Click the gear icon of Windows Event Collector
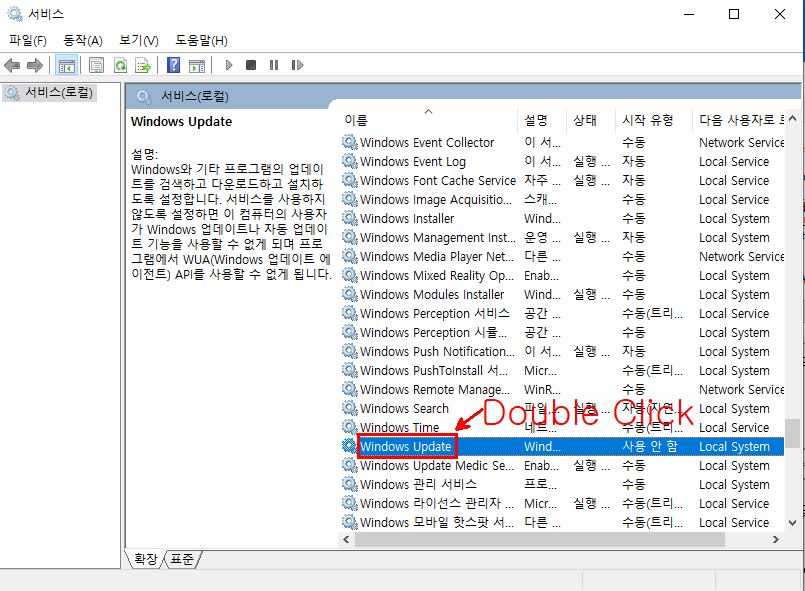Viewport: 805px width, 591px height. coord(350,142)
